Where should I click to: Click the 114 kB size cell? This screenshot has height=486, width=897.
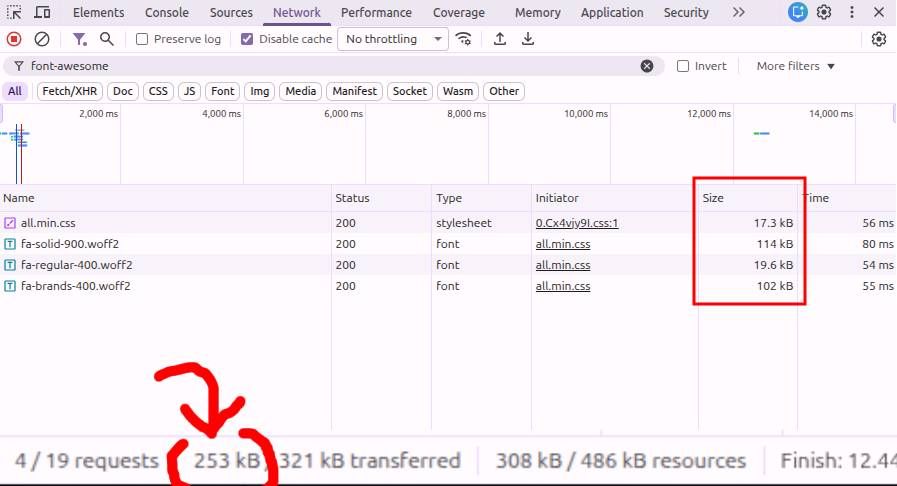click(775, 244)
